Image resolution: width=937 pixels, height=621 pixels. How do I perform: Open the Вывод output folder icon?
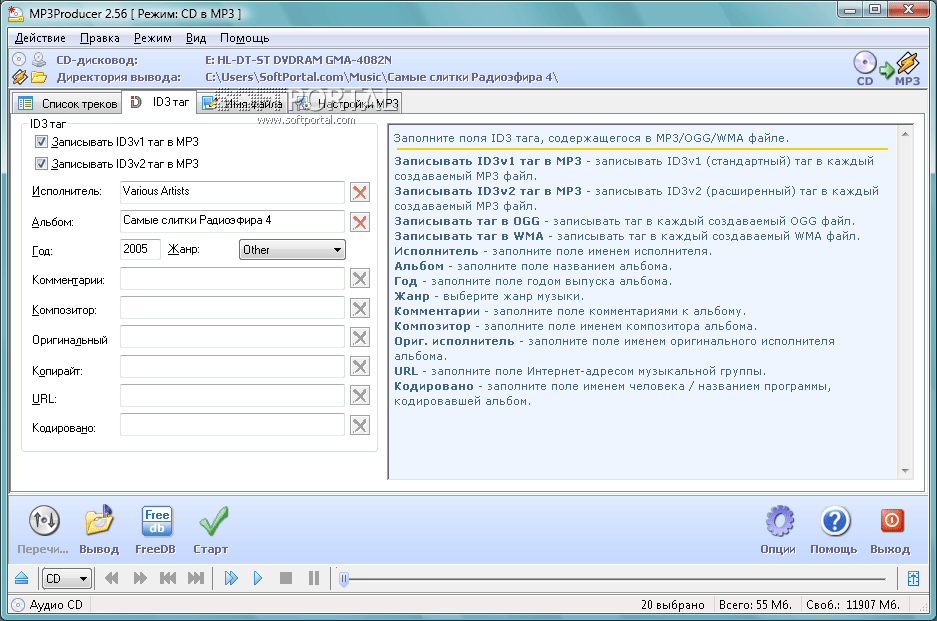point(99,521)
